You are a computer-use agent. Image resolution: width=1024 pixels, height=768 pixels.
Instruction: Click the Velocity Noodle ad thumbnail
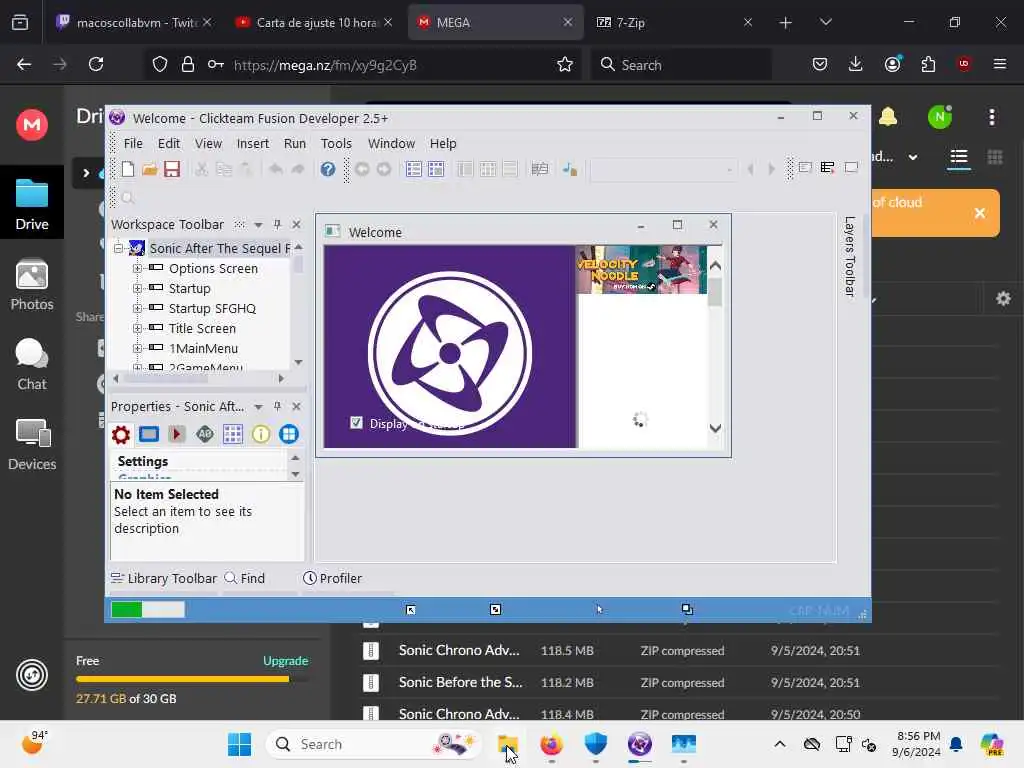[x=641, y=270]
